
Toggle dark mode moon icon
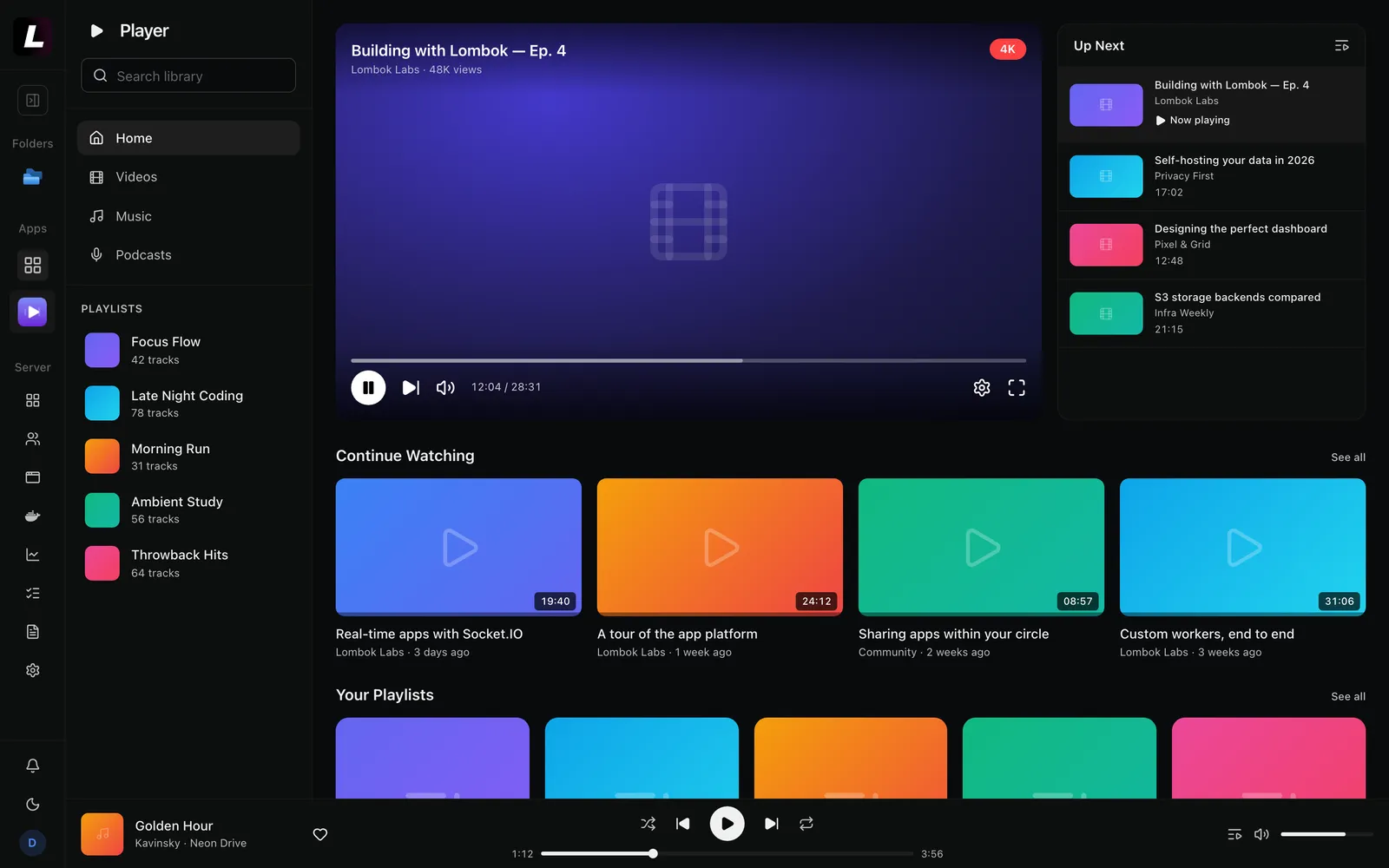click(32, 805)
